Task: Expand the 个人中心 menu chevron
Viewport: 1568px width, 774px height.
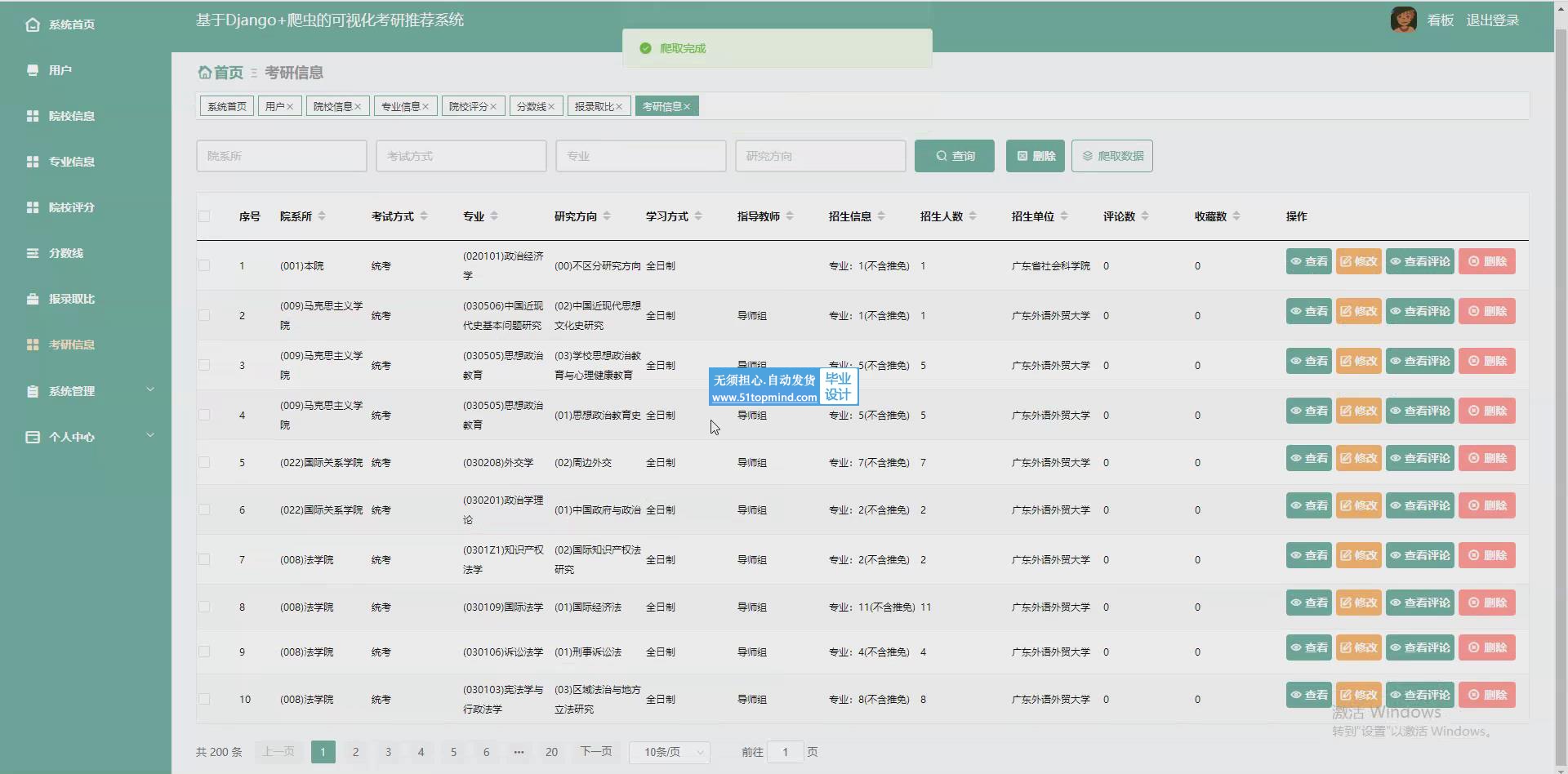Action: [150, 435]
